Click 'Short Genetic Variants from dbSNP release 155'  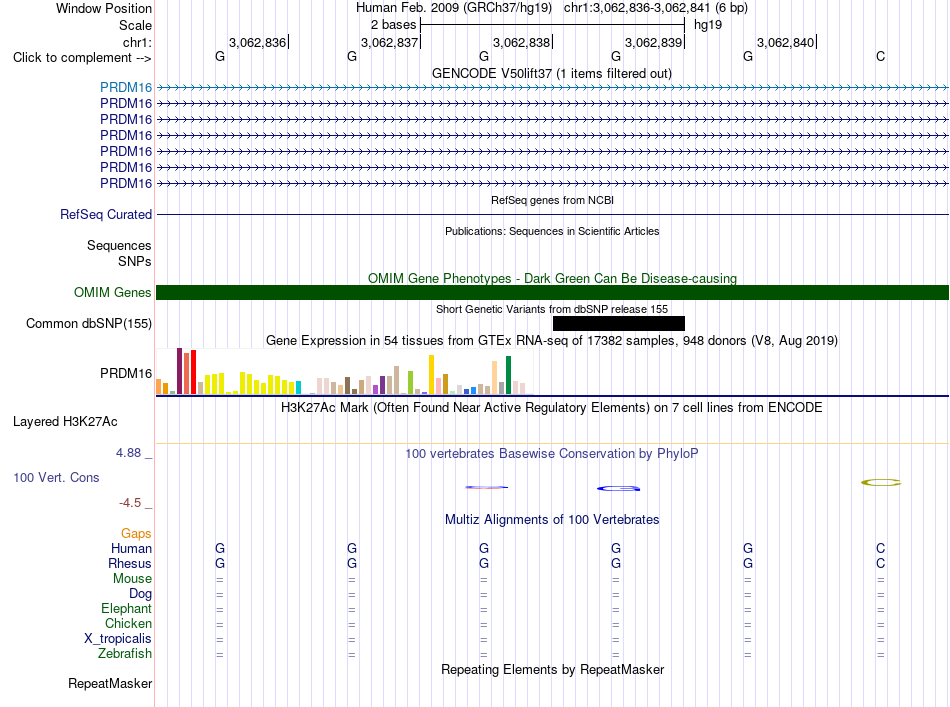(x=552, y=309)
